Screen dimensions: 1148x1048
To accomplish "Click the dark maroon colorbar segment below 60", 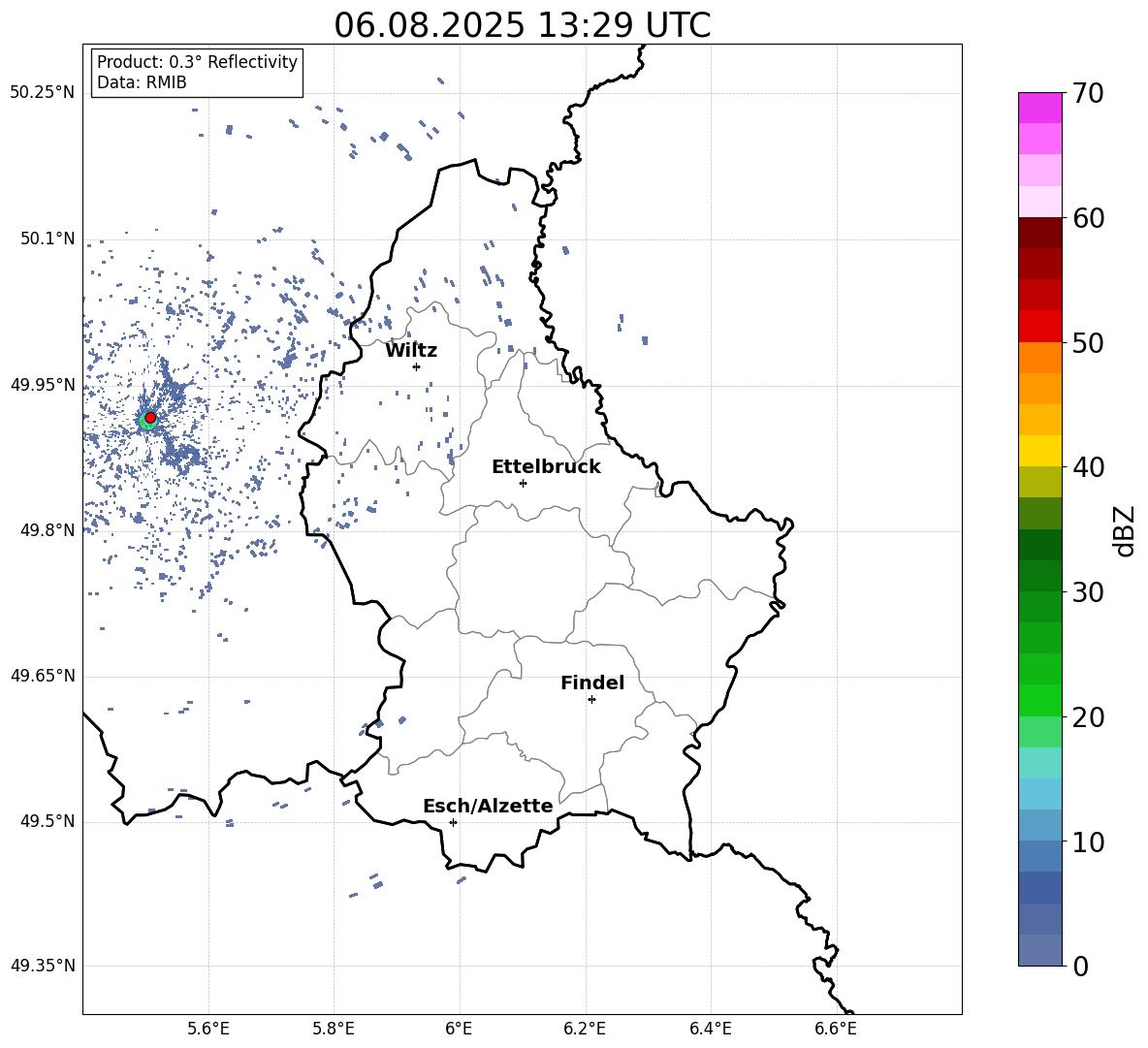I will click(1040, 233).
